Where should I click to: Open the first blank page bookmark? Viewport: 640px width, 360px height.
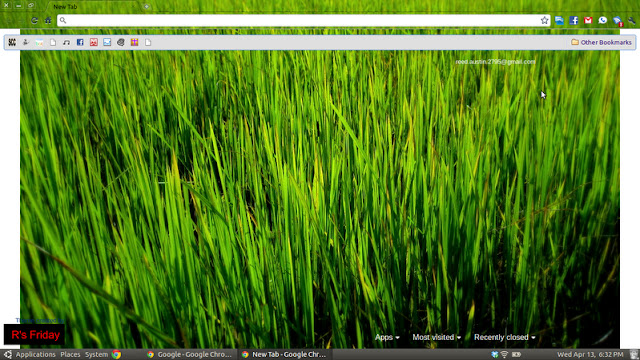53,42
